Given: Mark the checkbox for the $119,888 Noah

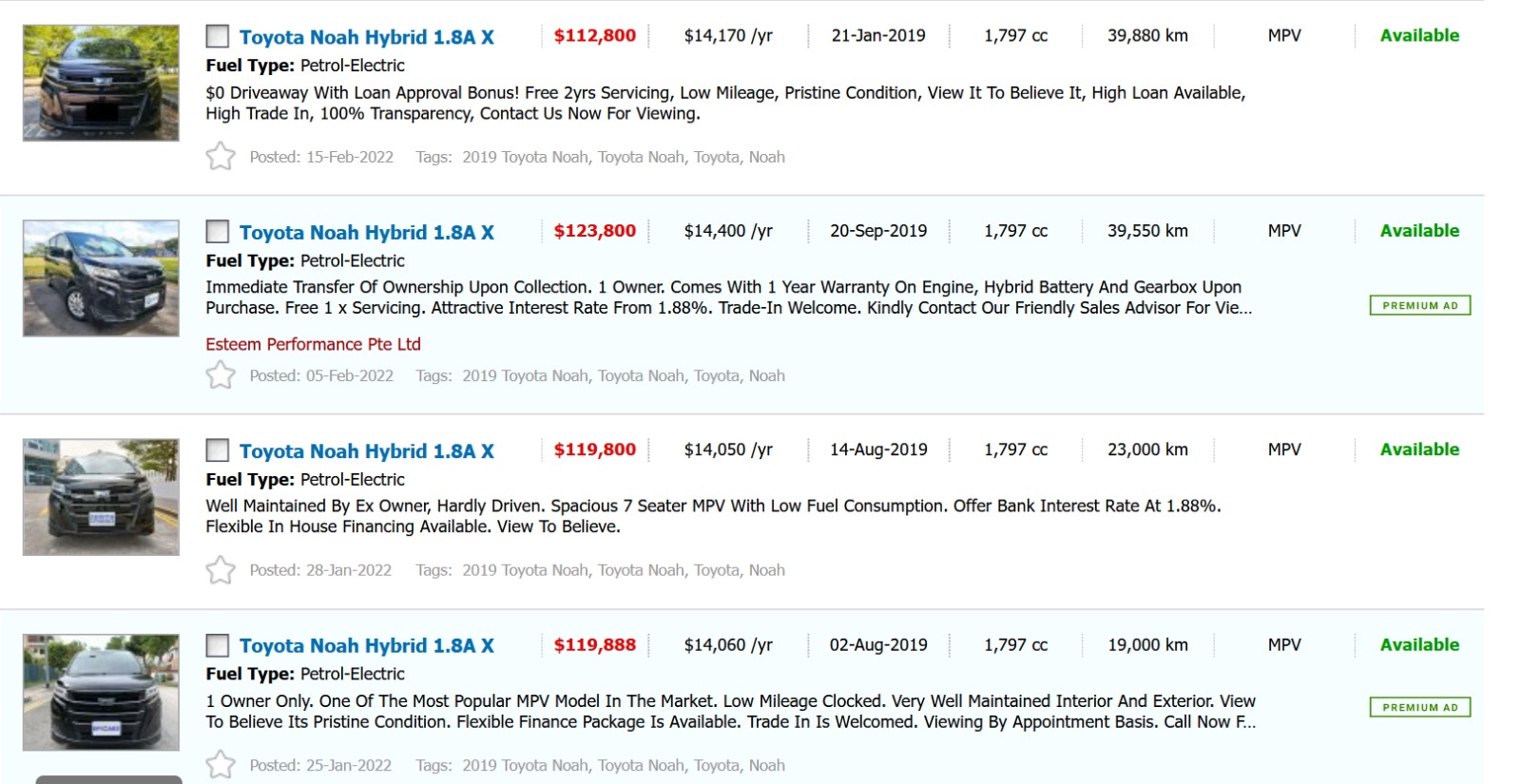Looking at the screenshot, I should point(218,646).
